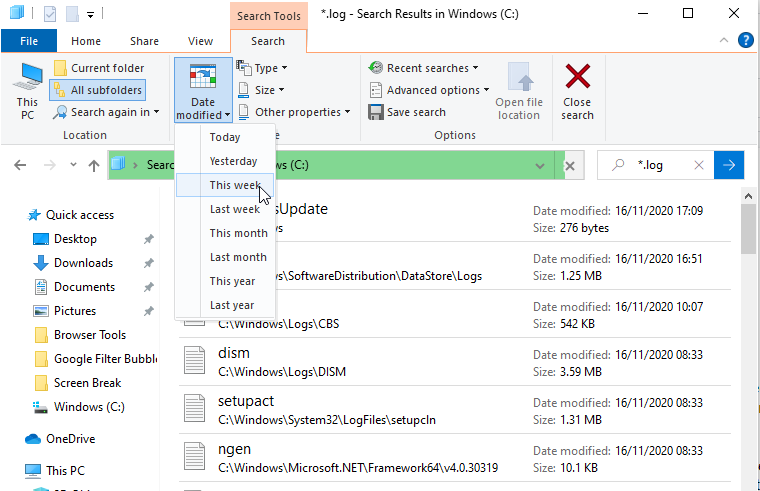Select OneDrive in the navigation pane
Image resolution: width=760 pixels, height=491 pixels.
69,438
